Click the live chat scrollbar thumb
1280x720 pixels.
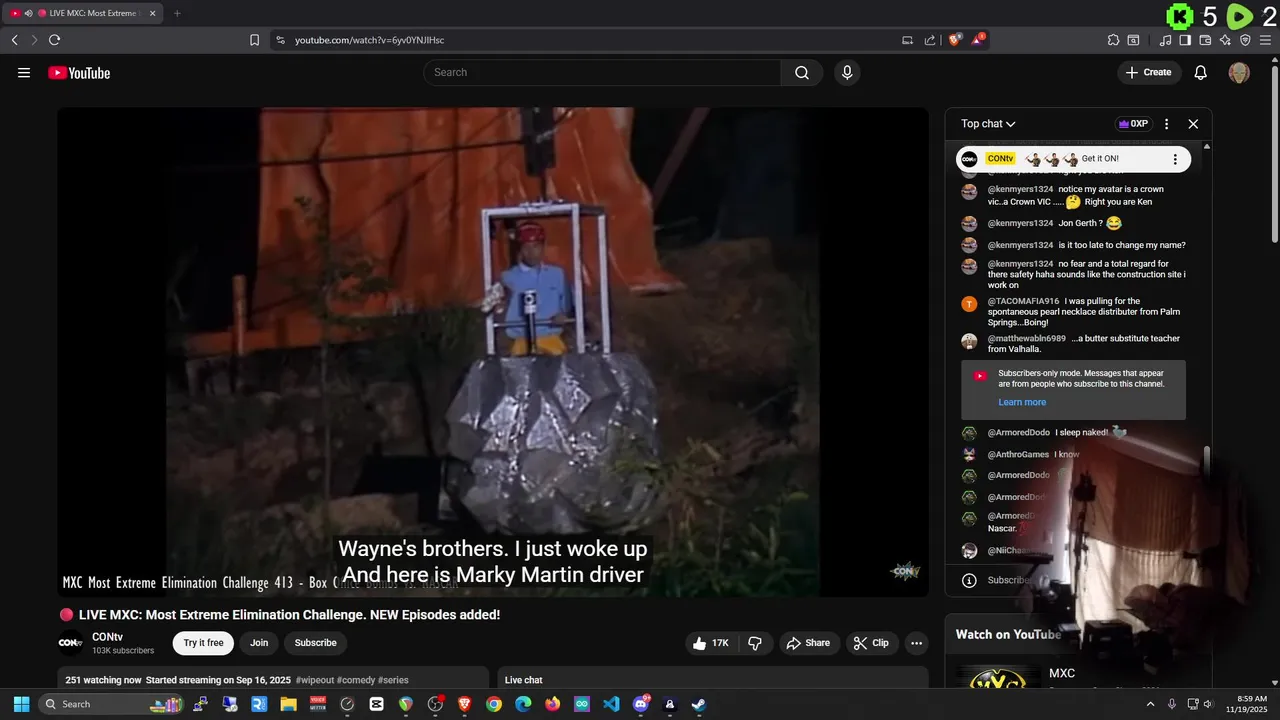1206,460
